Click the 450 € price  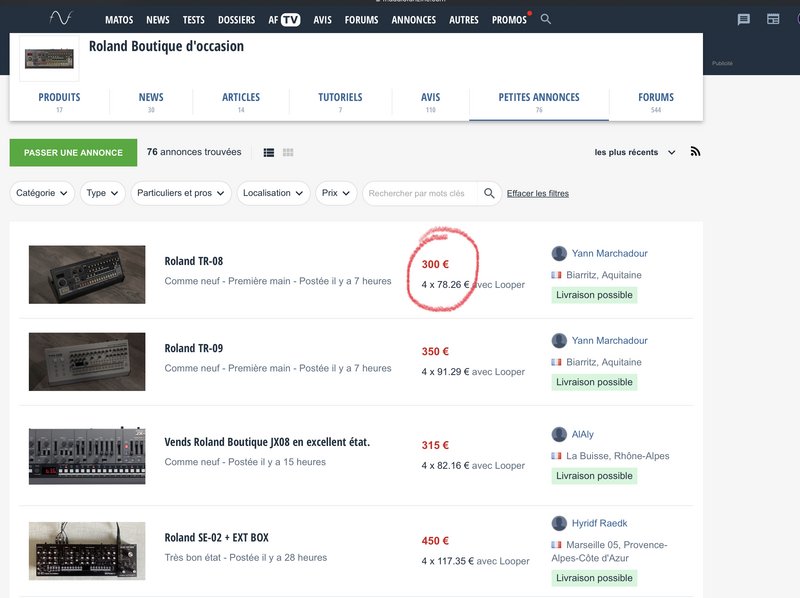click(435, 541)
